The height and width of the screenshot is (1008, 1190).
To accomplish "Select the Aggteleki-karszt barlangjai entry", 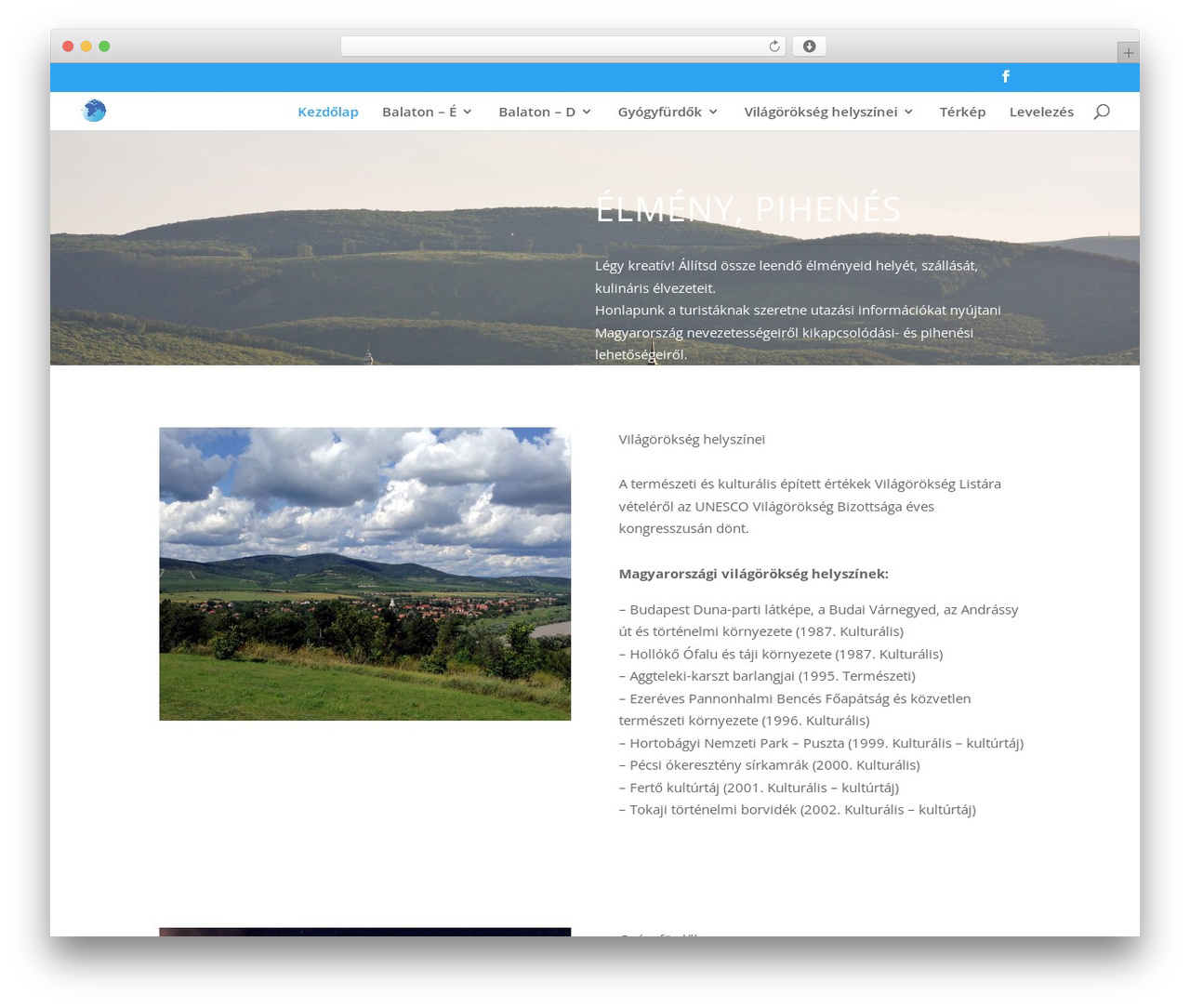I will click(767, 676).
